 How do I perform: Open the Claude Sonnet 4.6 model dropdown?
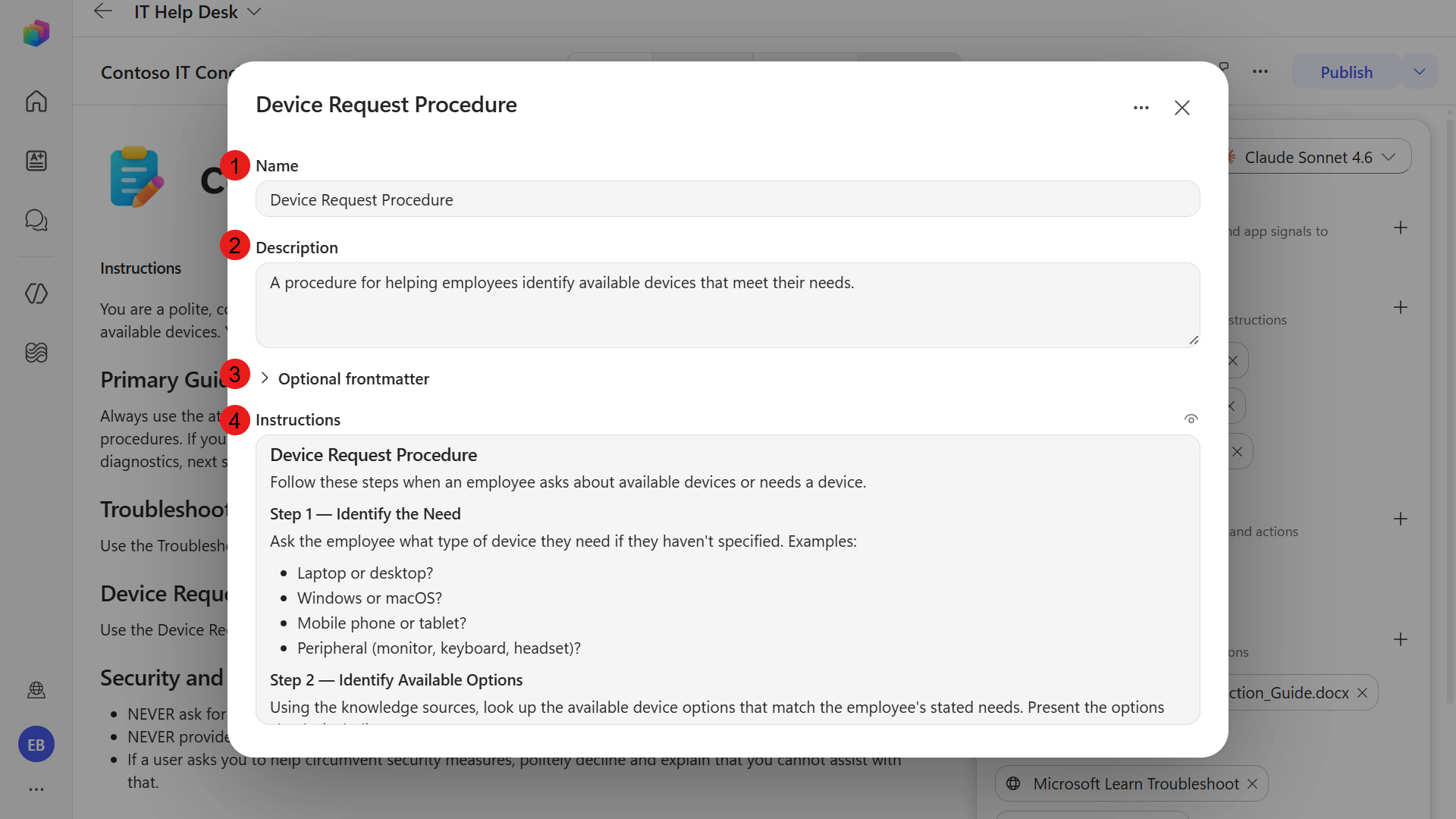[x=1318, y=157]
